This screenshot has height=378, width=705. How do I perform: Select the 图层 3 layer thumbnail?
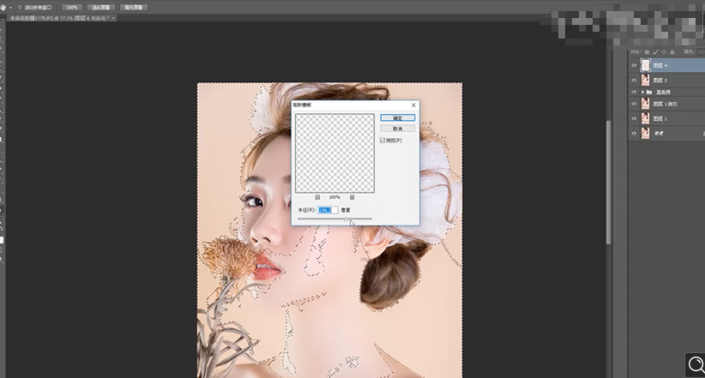tap(645, 80)
